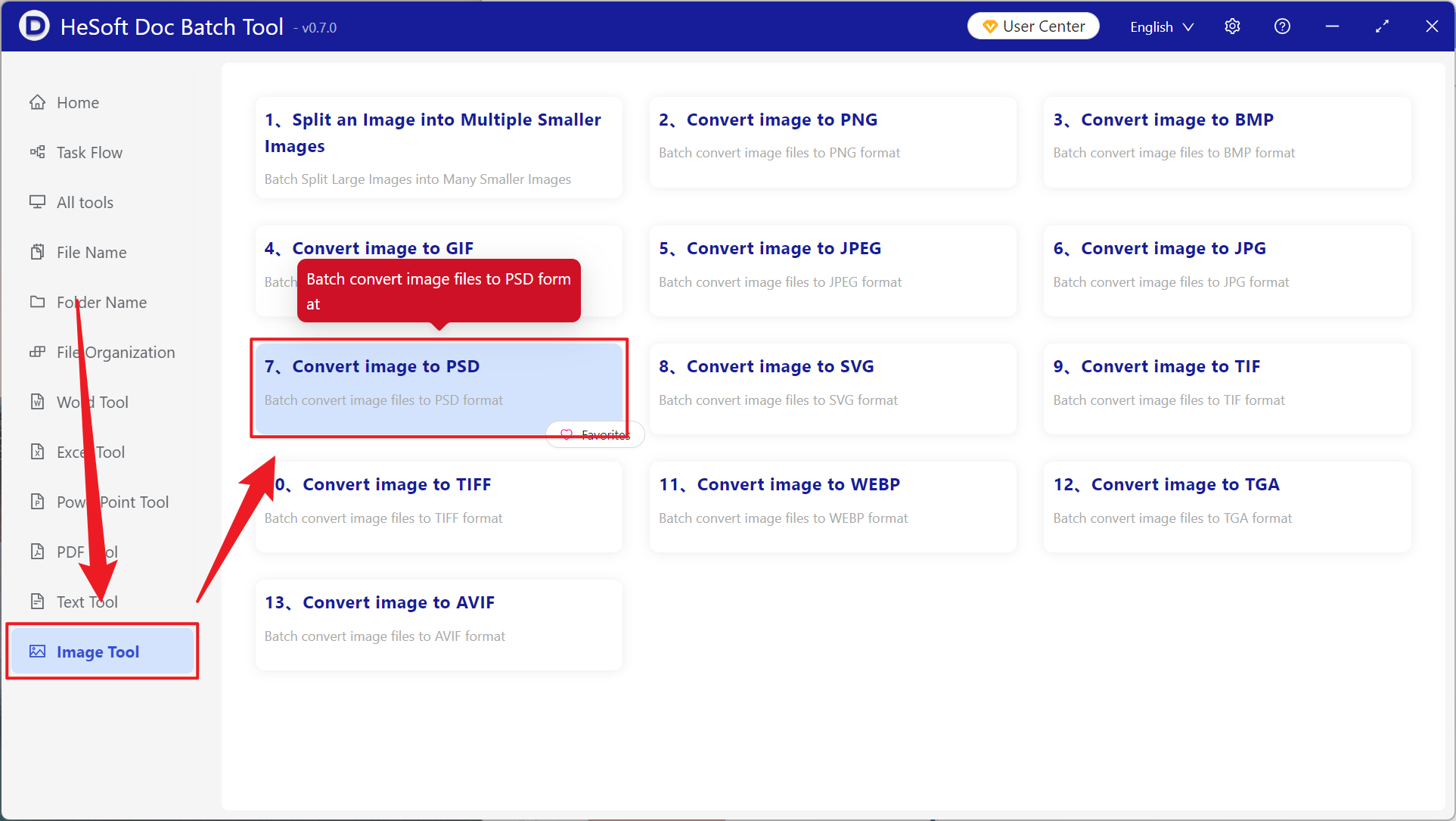Open the PDF Tool section
This screenshot has width=1456, height=821.
click(101, 552)
